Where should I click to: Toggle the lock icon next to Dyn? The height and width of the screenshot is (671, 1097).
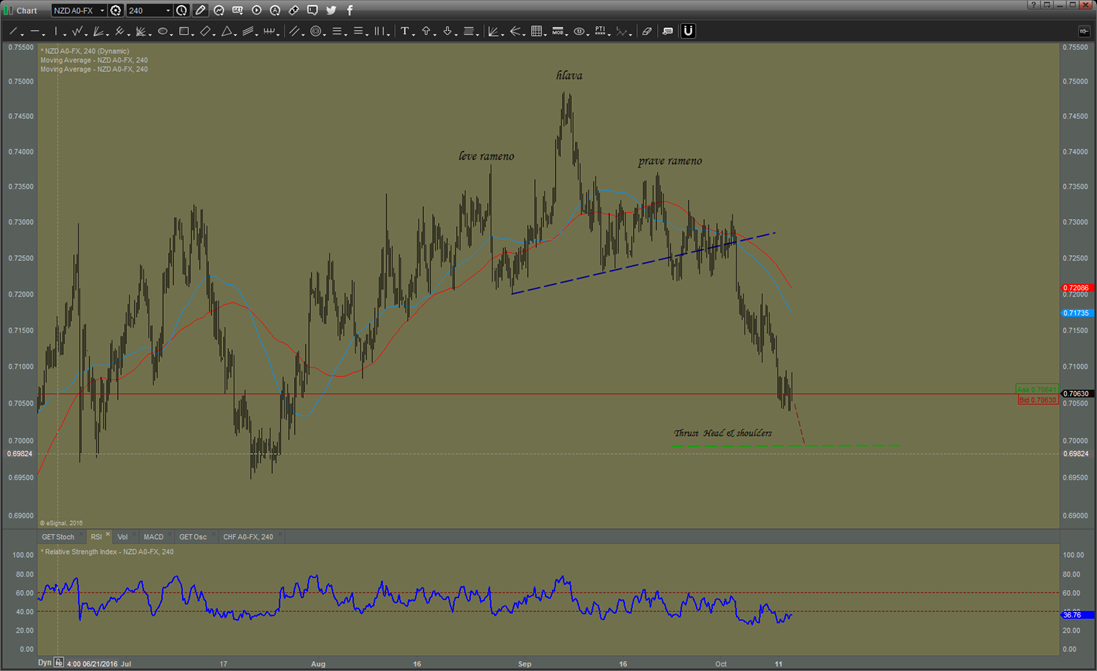(59, 662)
